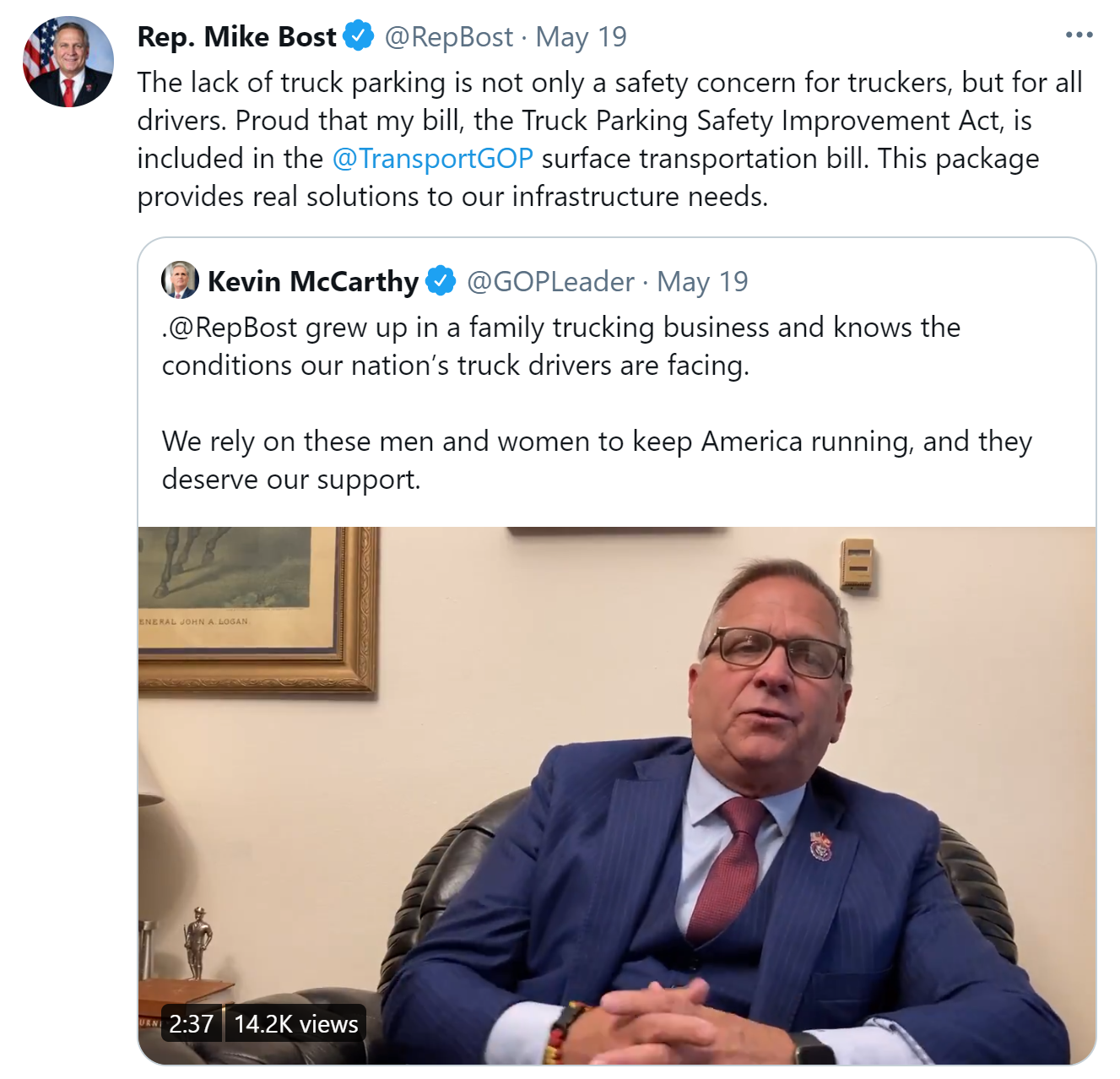Open Rep. Mike Bost's profile picture
This screenshot has width=1120, height=1079.
[x=68, y=62]
